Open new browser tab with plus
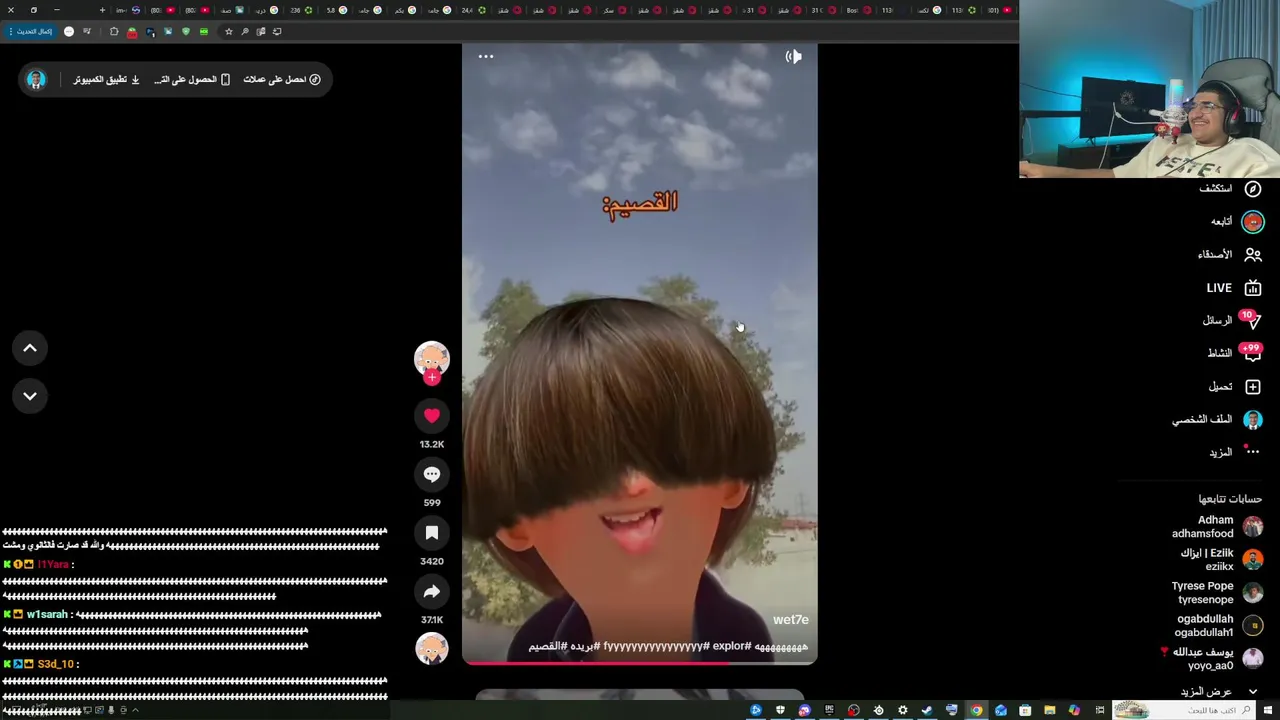This screenshot has width=1280, height=720. pyautogui.click(x=102, y=10)
